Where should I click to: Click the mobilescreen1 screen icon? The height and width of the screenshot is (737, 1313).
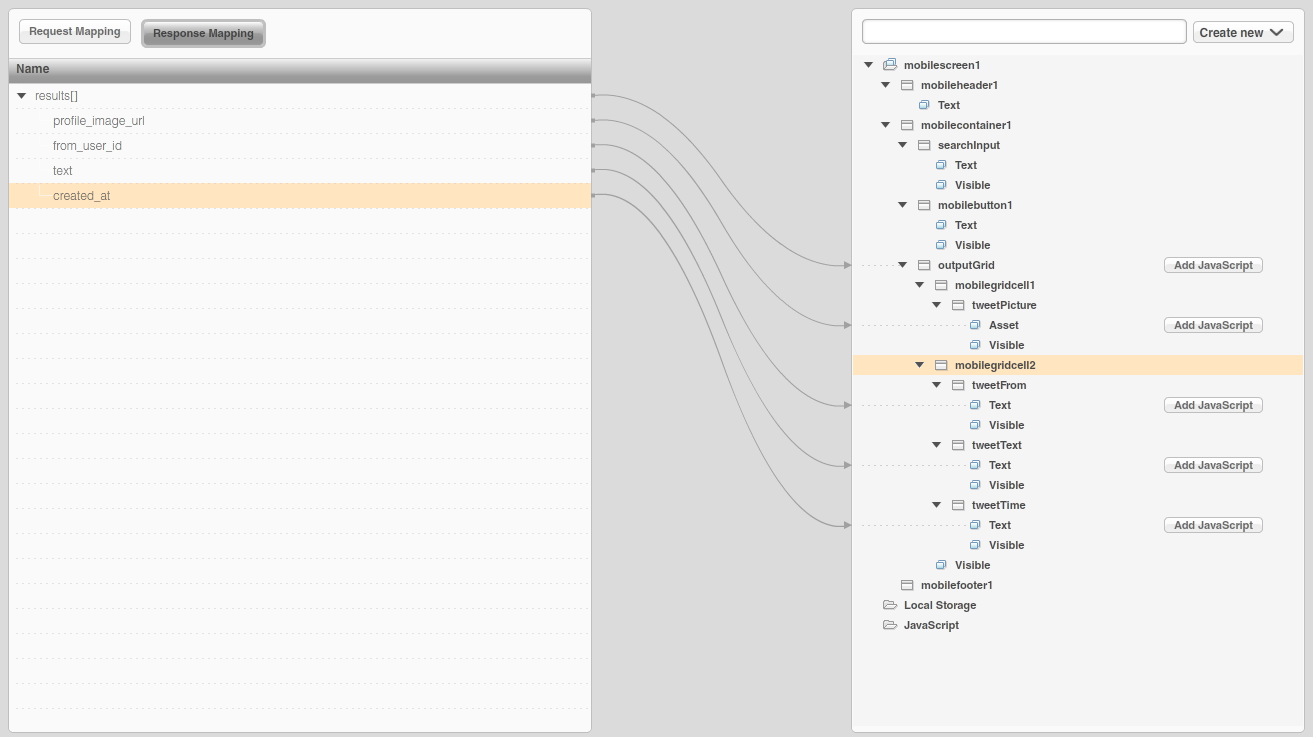pyautogui.click(x=890, y=65)
